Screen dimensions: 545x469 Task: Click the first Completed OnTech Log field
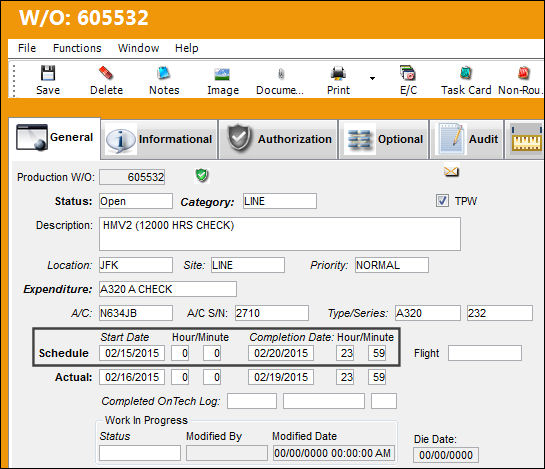(252, 401)
